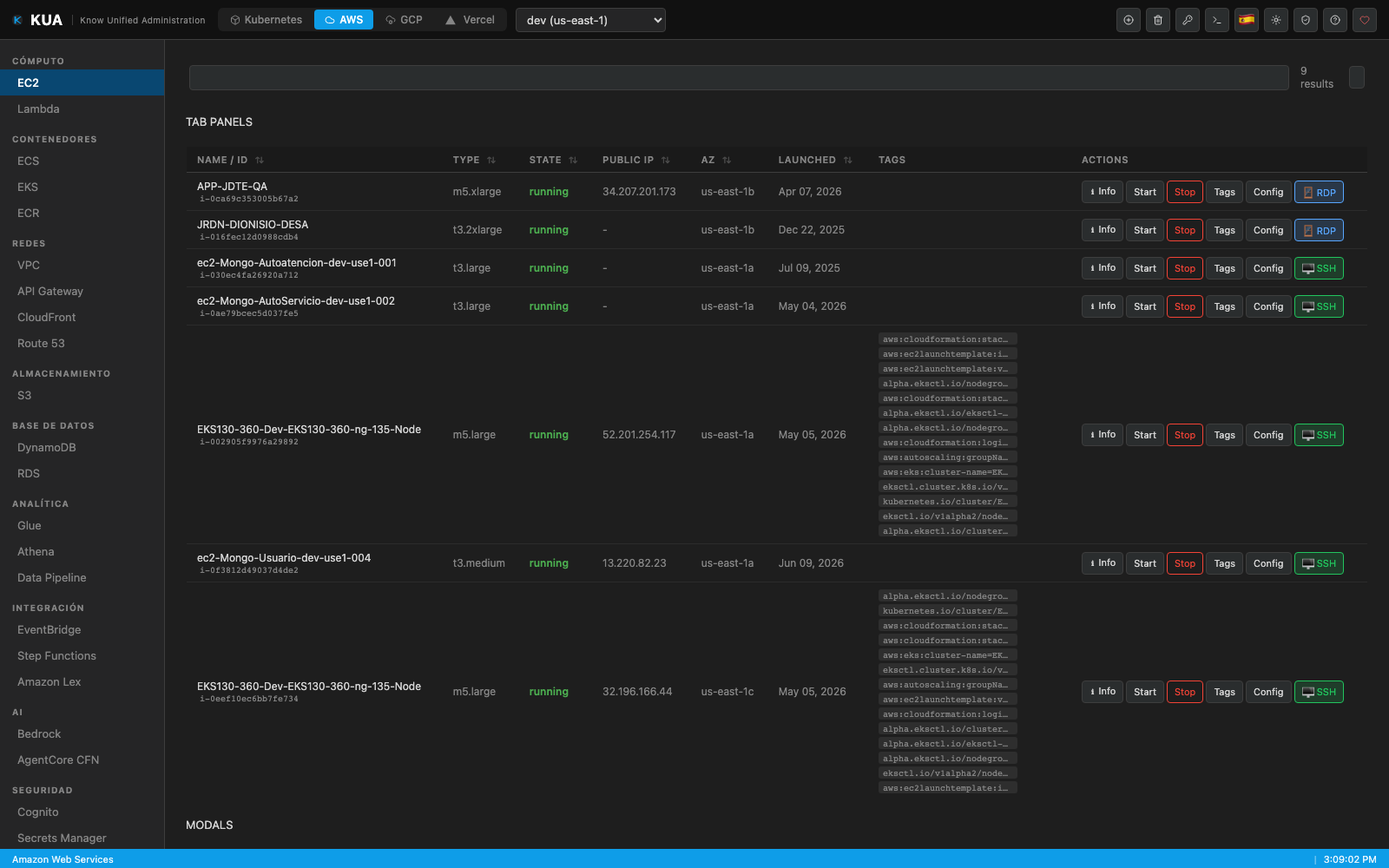Screen dimensions: 1389x868
Task: Open EventBridge in the sidebar
Action: point(82,629)
